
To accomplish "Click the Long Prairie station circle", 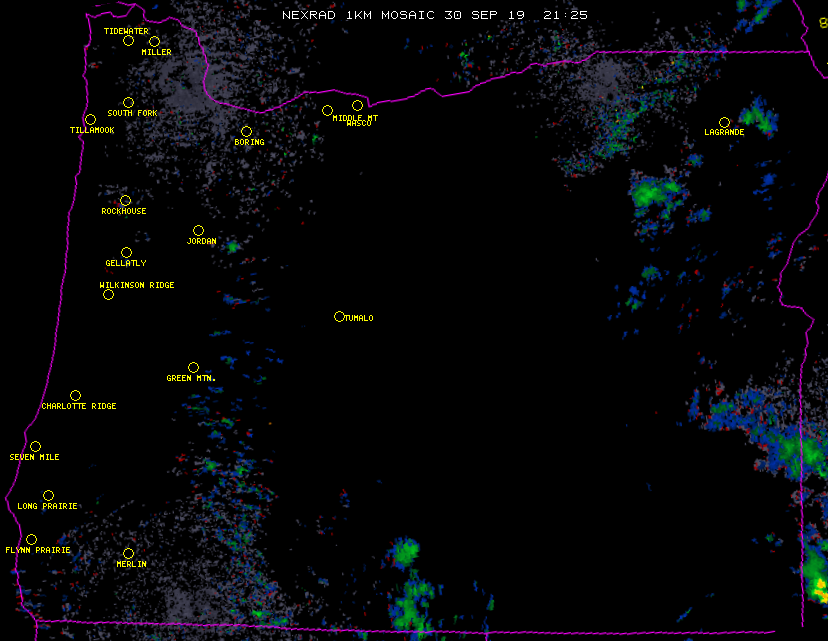I will [48, 495].
